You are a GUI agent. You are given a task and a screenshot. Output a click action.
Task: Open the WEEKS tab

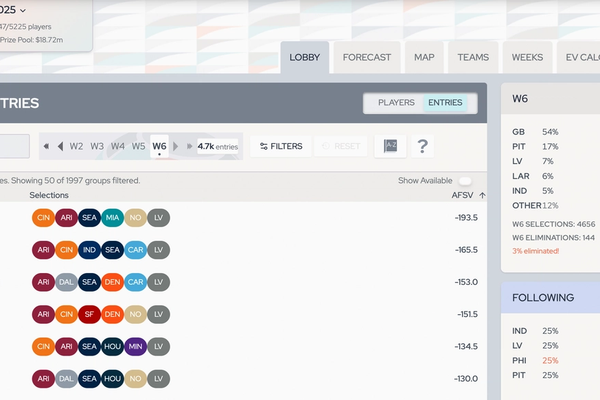pos(527,57)
